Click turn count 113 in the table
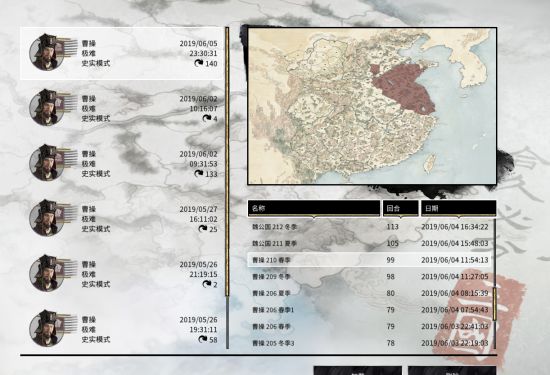Screen dimensions: 550x375 coord(393,227)
